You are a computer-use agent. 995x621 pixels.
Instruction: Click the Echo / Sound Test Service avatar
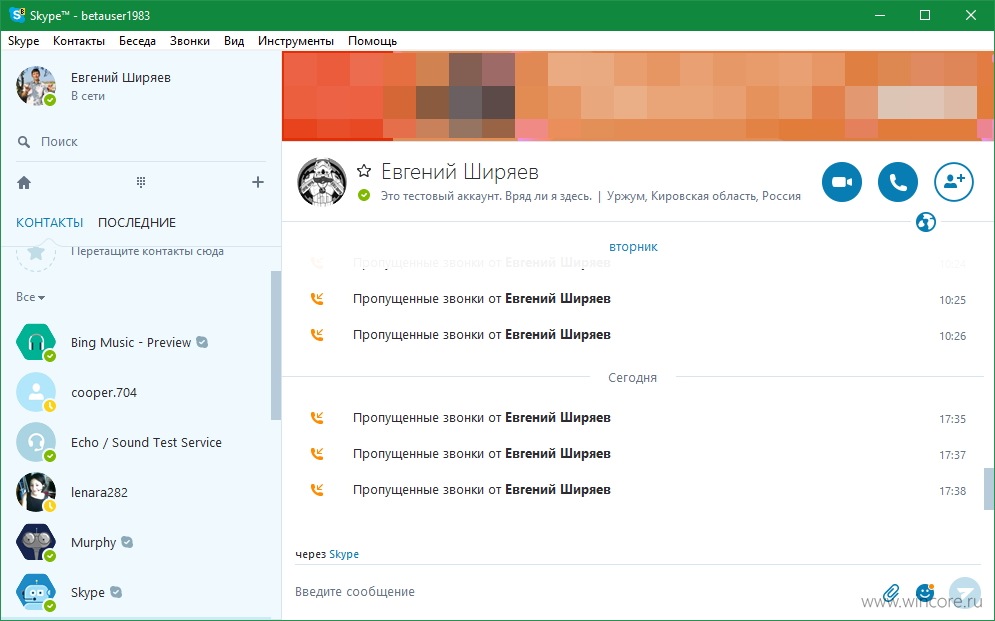click(36, 442)
